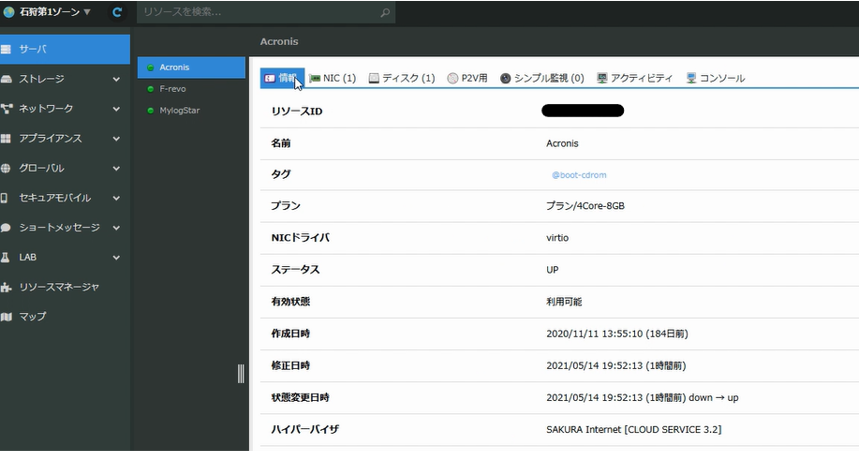Click the storage disk icon beside ストレージ

[6, 79]
